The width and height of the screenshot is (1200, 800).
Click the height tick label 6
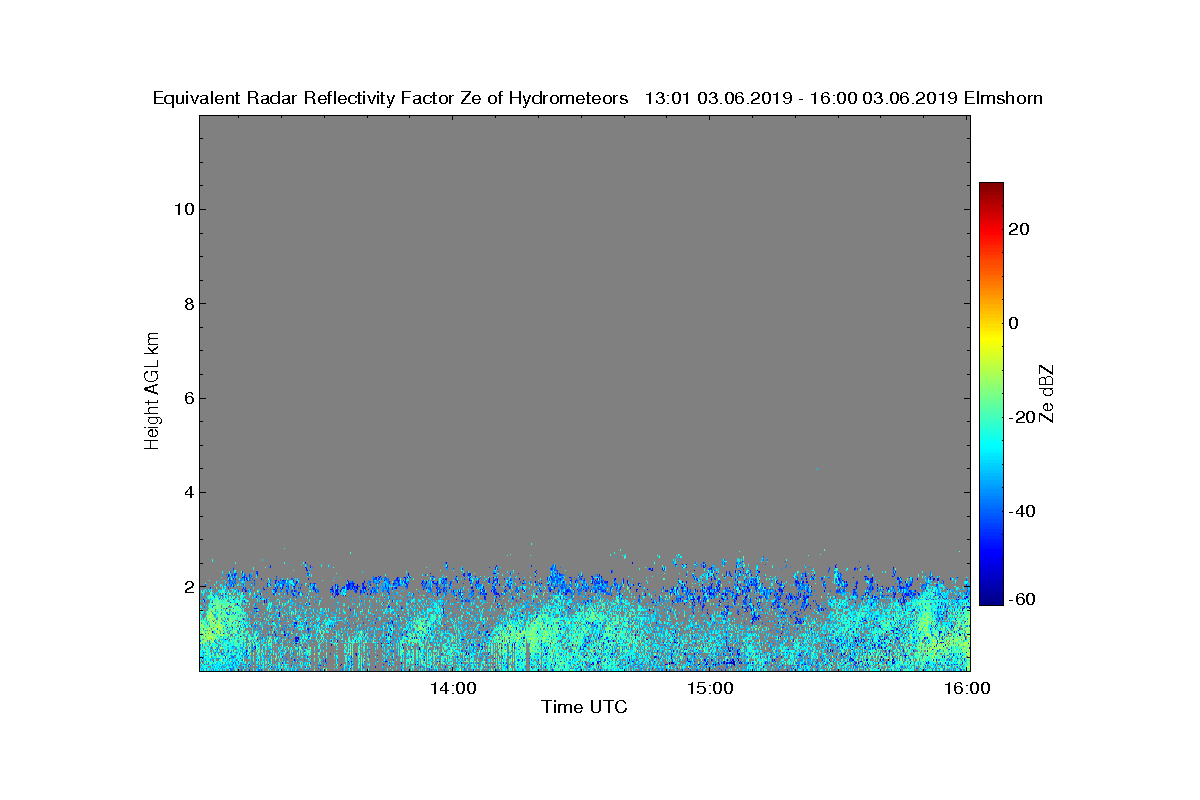click(187, 398)
